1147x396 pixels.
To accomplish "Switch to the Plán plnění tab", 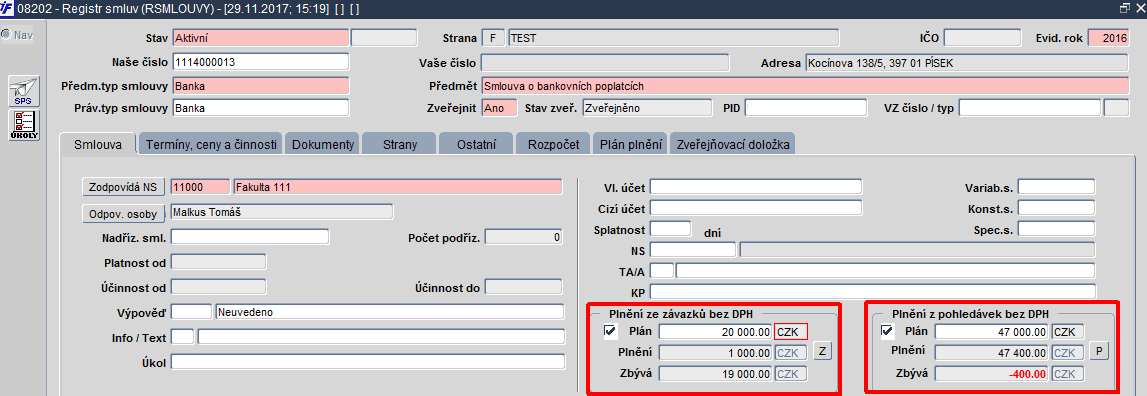I will [630, 144].
